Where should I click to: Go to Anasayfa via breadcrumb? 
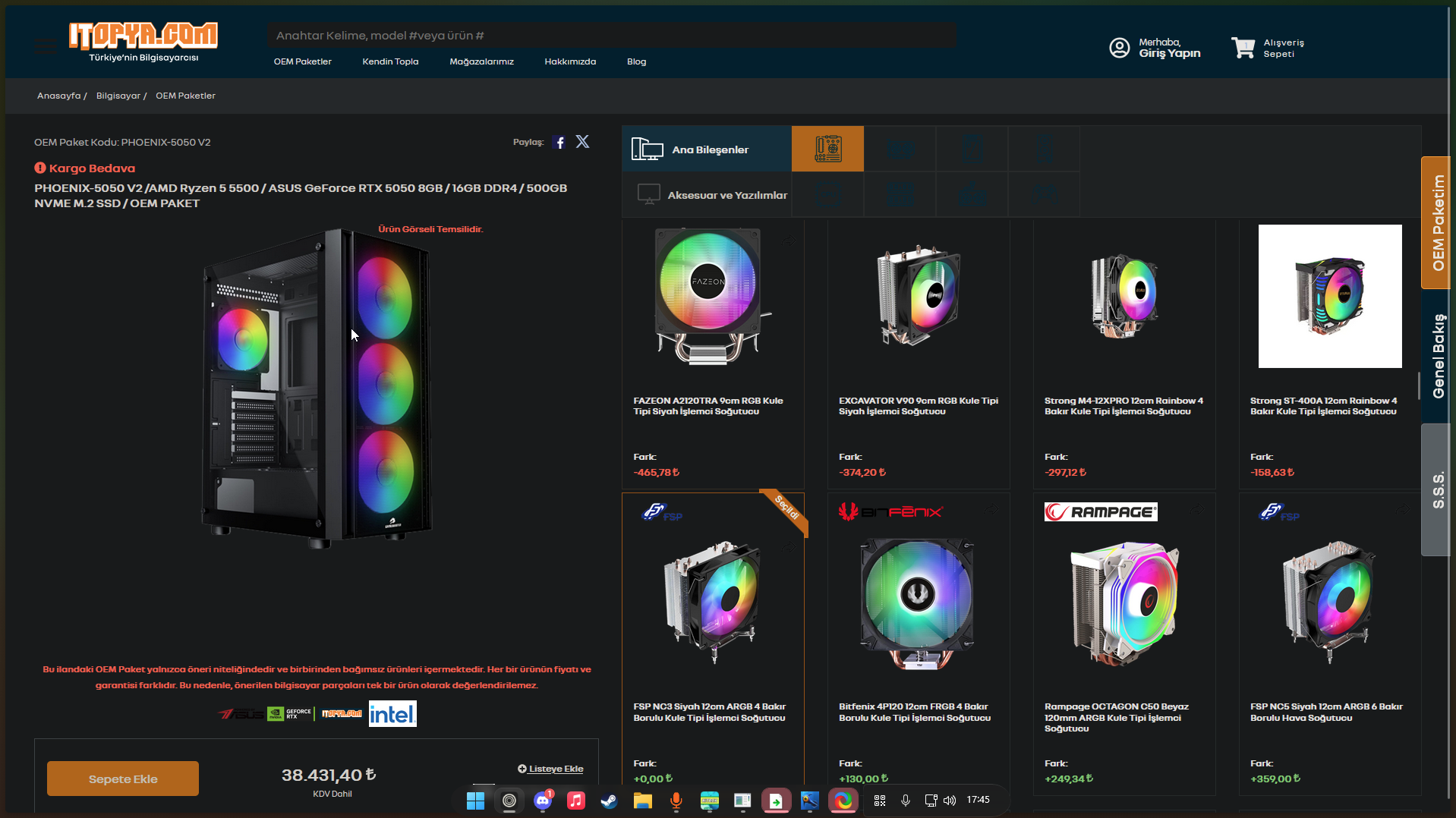click(x=58, y=96)
